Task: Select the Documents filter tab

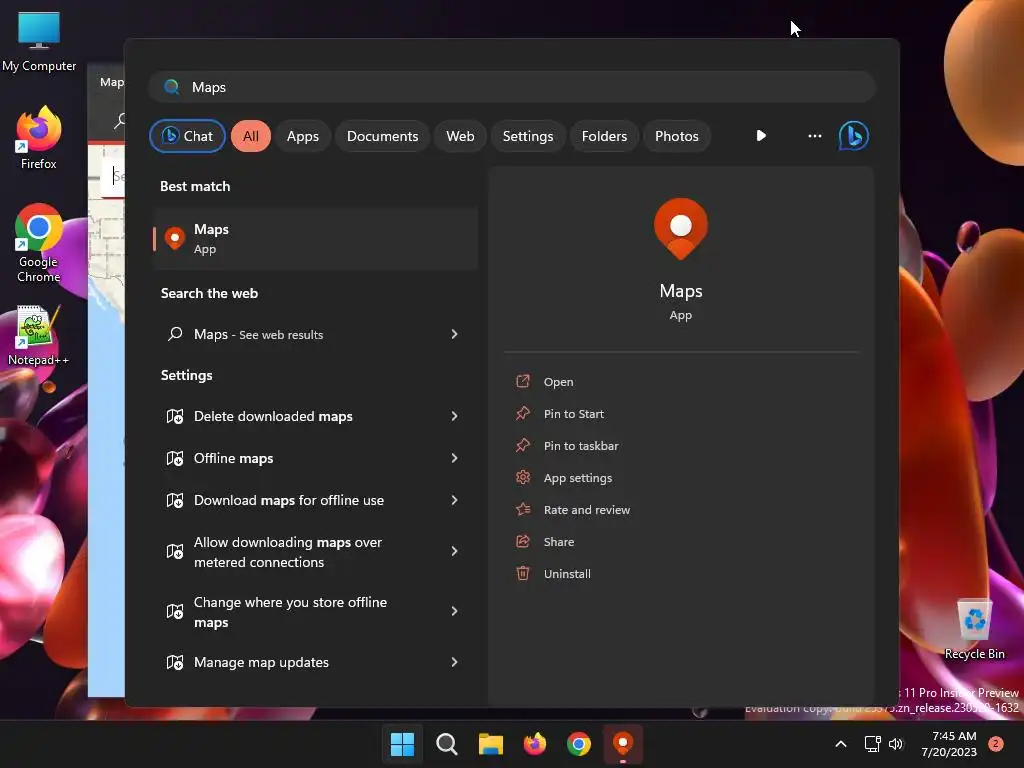Action: pyautogui.click(x=383, y=136)
